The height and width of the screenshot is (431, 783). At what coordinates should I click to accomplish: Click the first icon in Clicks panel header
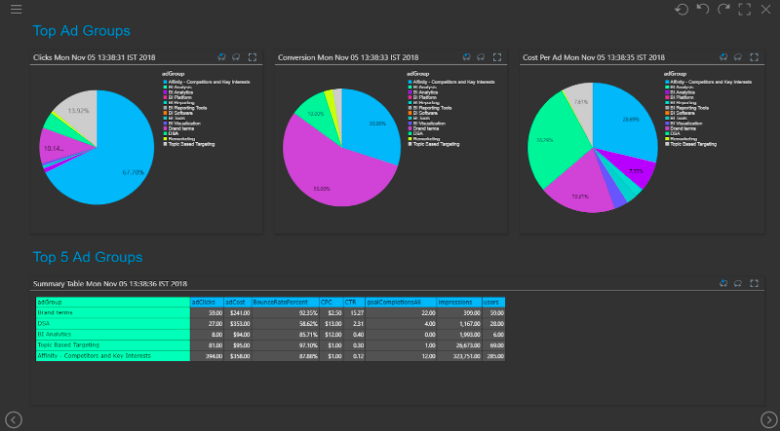pos(221,57)
